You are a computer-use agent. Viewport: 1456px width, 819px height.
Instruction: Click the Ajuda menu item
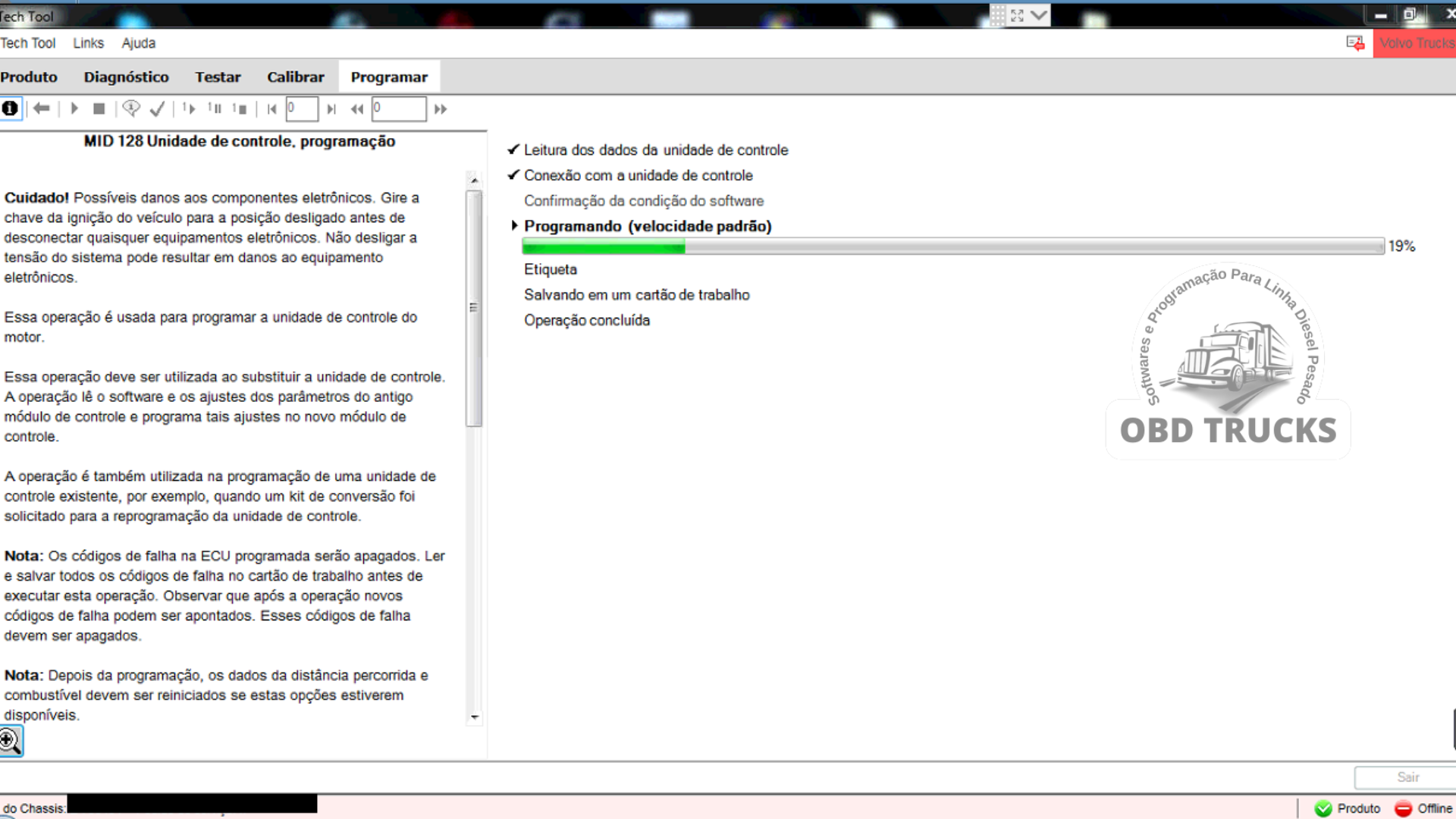138,43
